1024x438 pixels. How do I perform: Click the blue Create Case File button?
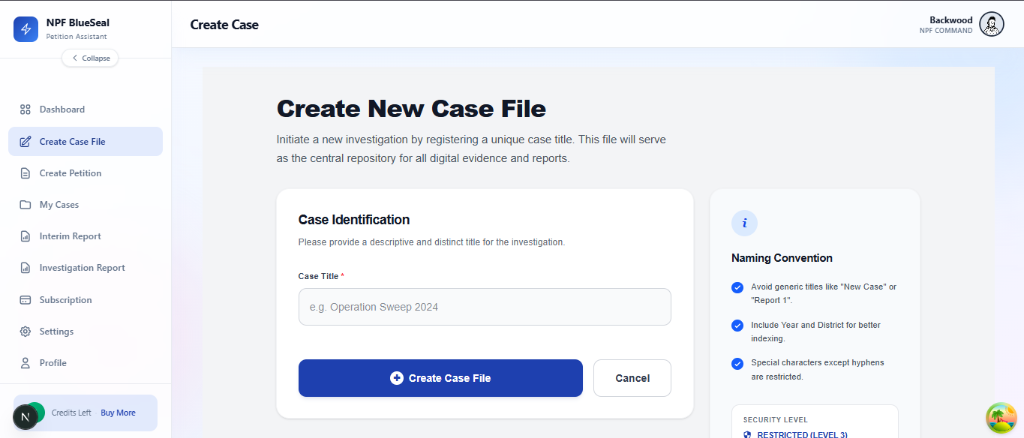(x=440, y=378)
